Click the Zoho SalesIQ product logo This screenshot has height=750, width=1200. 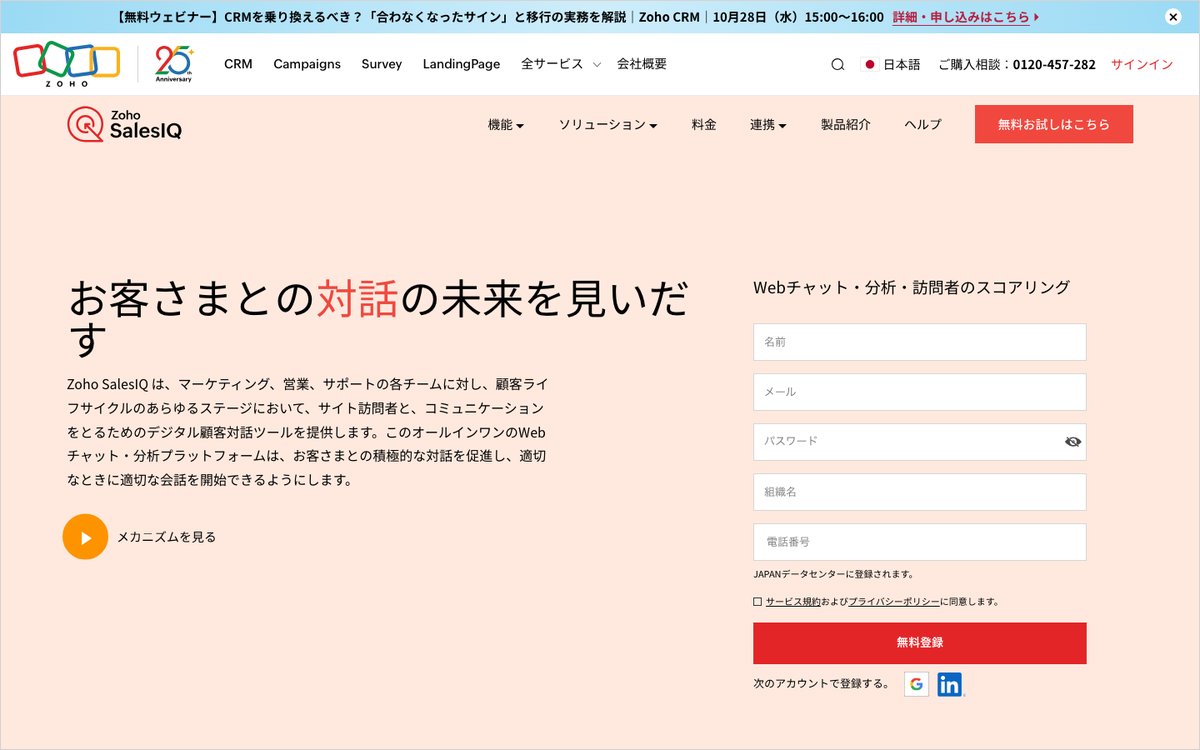(x=125, y=124)
